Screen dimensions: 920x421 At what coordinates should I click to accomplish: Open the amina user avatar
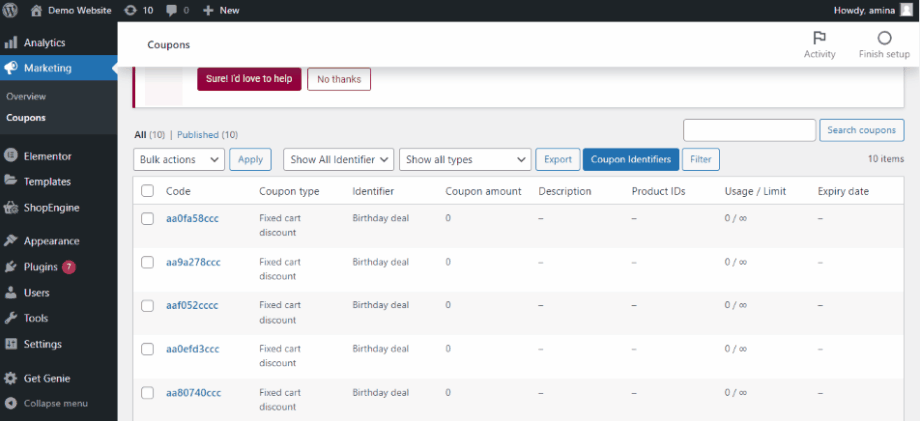click(906, 9)
